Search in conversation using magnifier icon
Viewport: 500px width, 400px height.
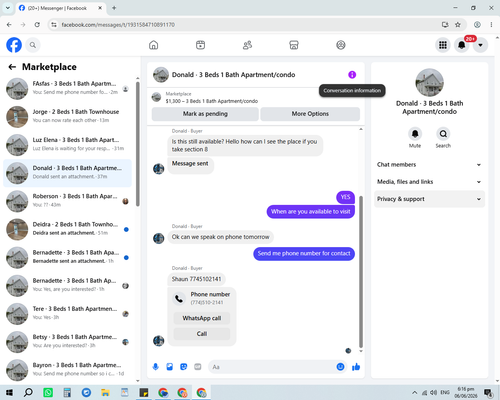[443, 134]
